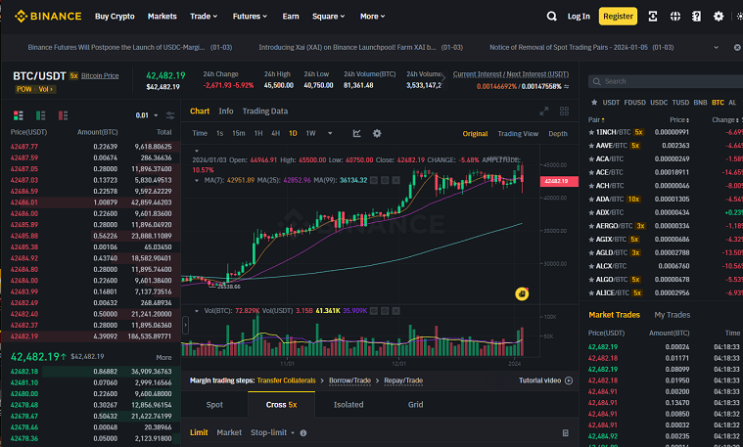Open the language globe icon
Viewport: 743px width, 447px height.
click(675, 16)
